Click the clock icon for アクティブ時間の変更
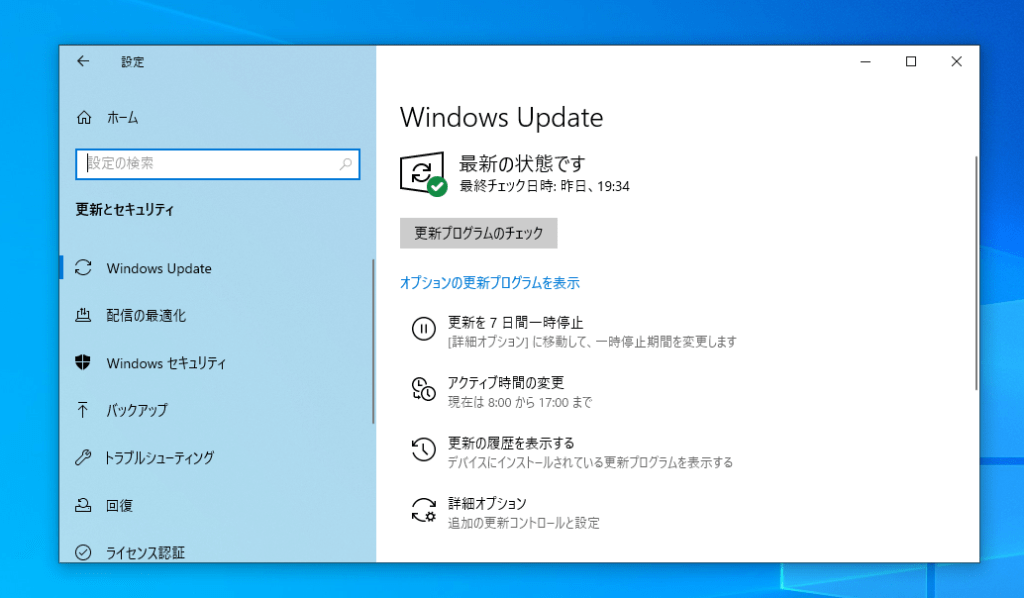Viewport: 1024px width, 598px height. tap(422, 389)
